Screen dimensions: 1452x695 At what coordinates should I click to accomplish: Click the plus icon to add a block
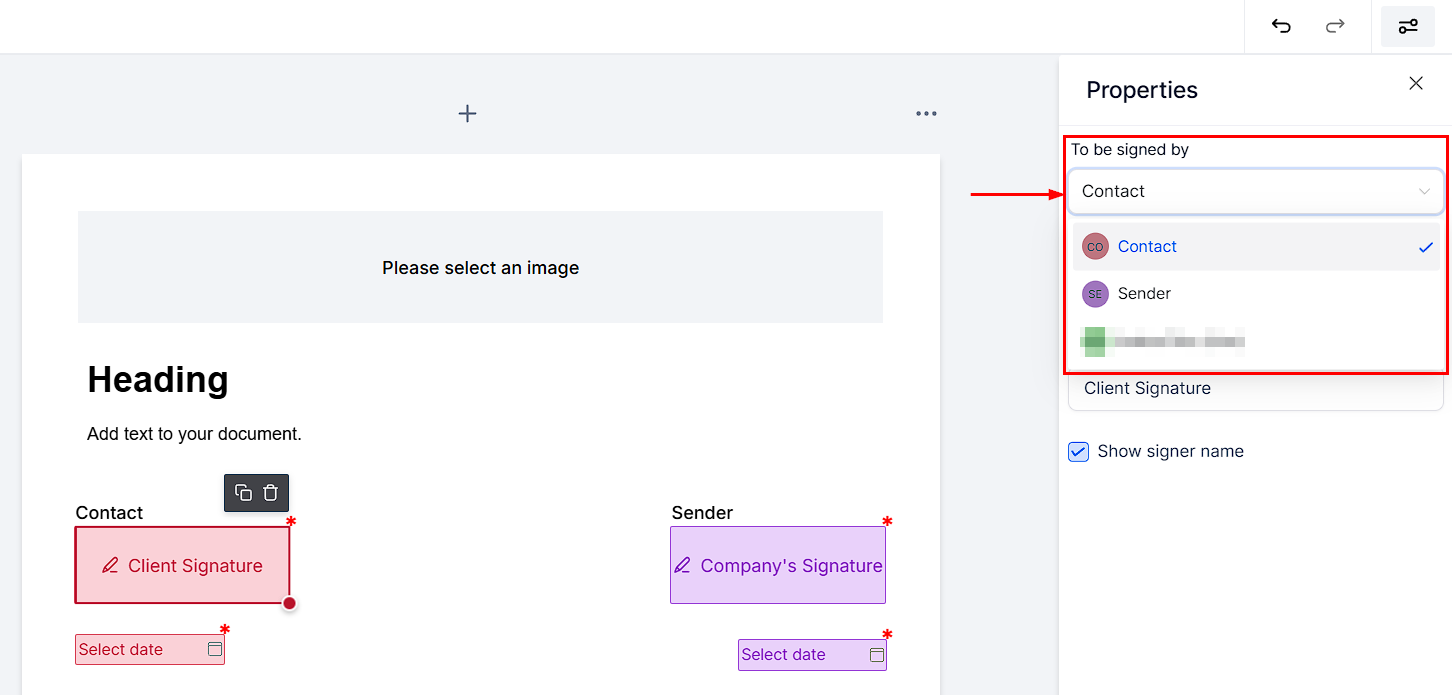click(467, 113)
